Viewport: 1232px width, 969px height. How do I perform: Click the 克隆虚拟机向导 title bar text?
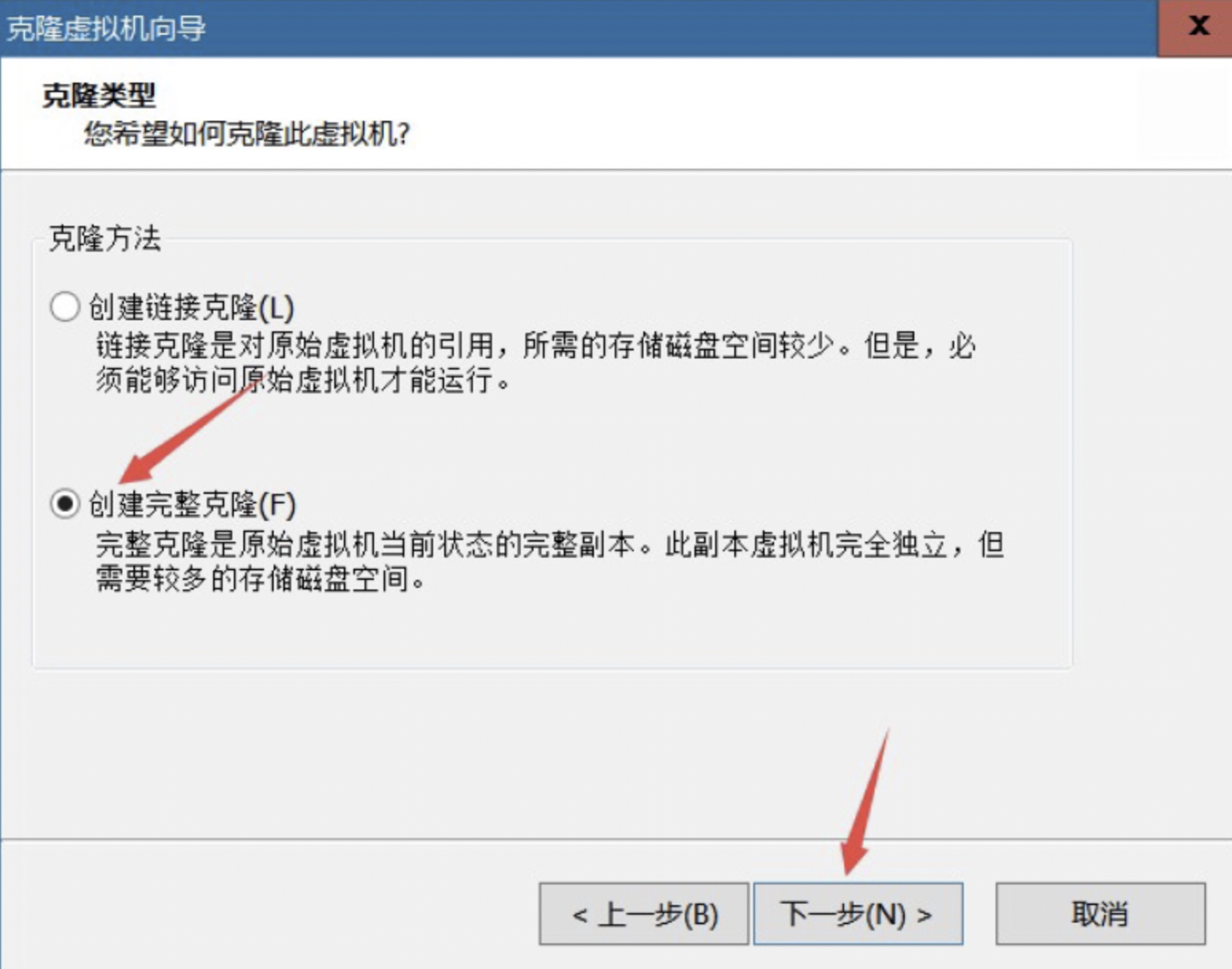point(106,28)
